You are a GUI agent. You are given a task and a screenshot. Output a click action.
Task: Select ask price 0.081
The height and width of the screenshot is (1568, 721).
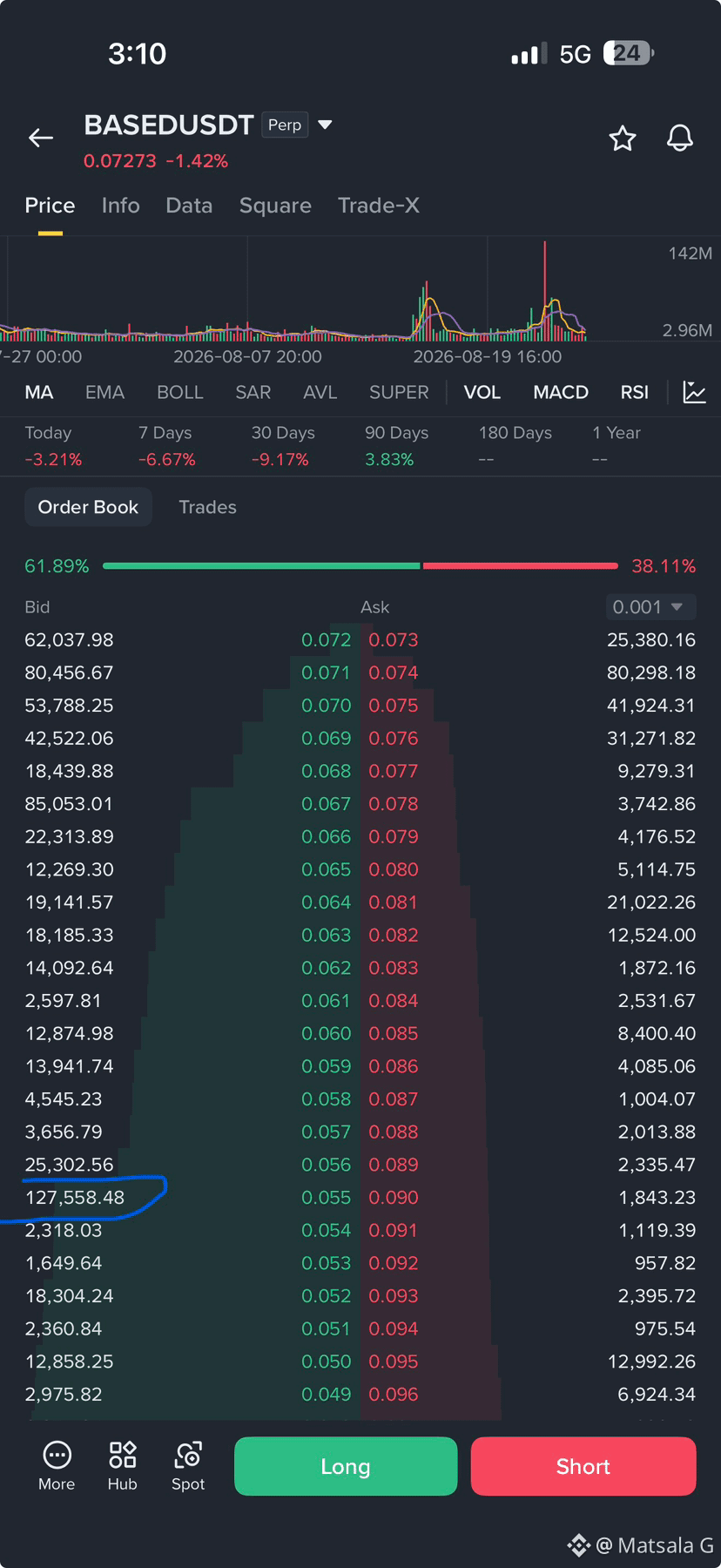click(x=394, y=902)
